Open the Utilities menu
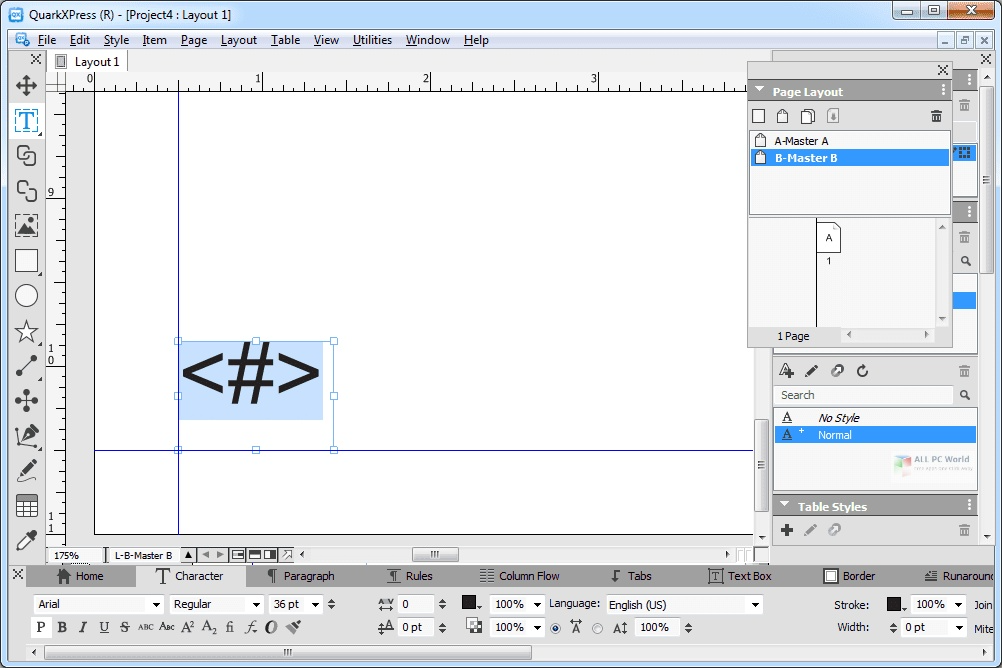The width and height of the screenshot is (1002, 668). (x=372, y=40)
